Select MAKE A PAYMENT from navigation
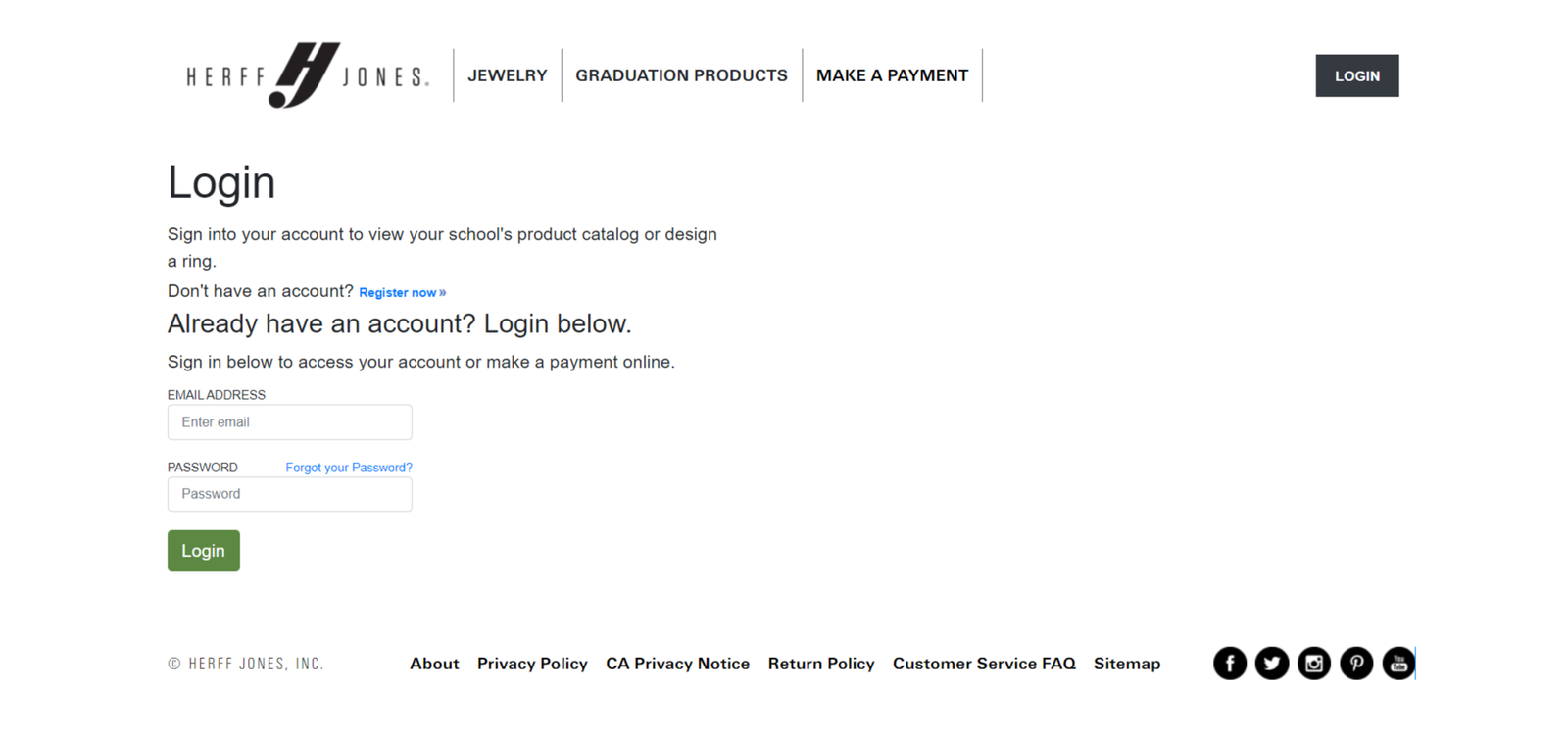This screenshot has width=1568, height=740. click(x=892, y=74)
